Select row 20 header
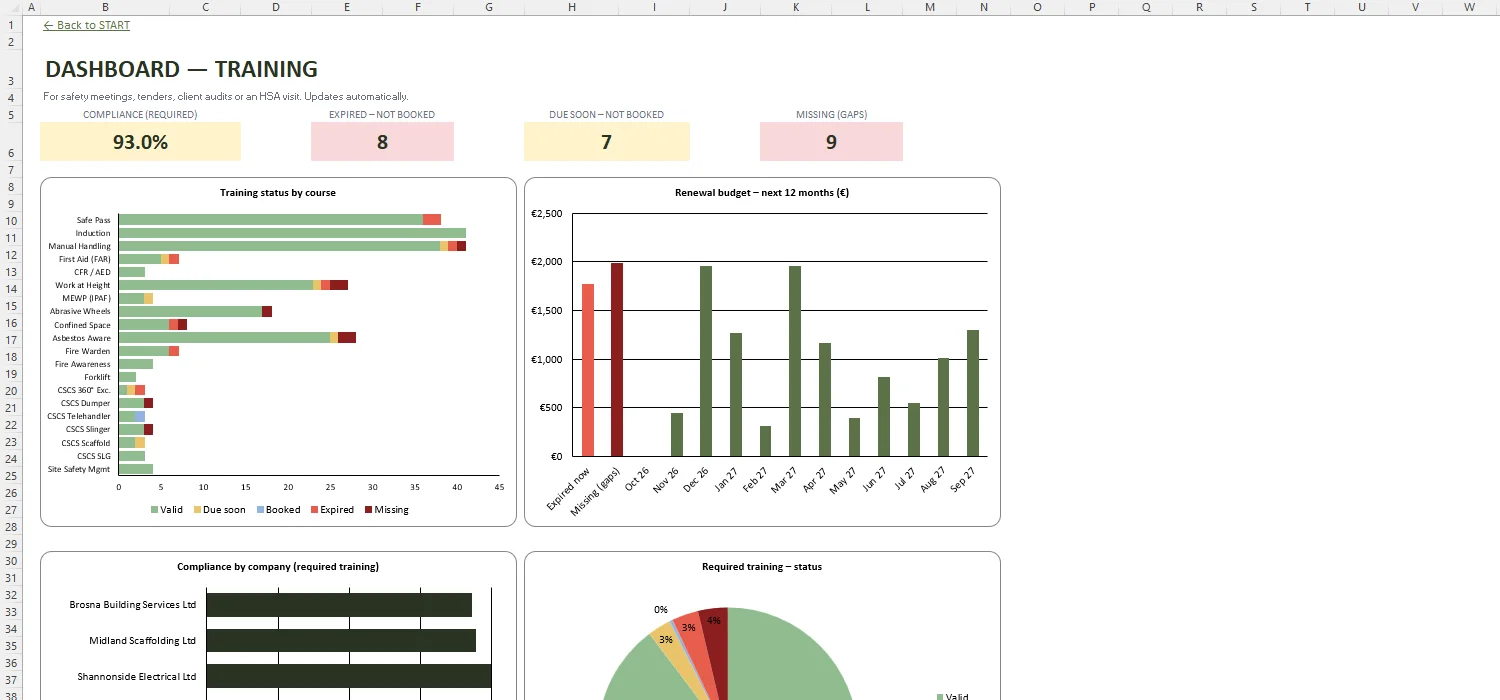 [x=11, y=391]
